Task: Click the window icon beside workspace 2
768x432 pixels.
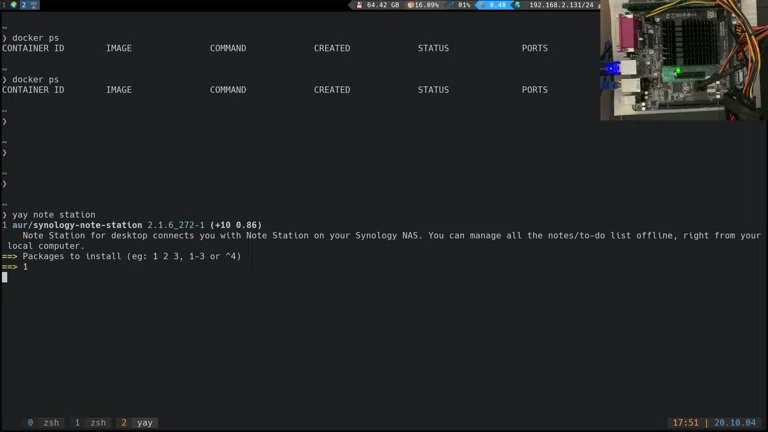Action: click(x=34, y=5)
